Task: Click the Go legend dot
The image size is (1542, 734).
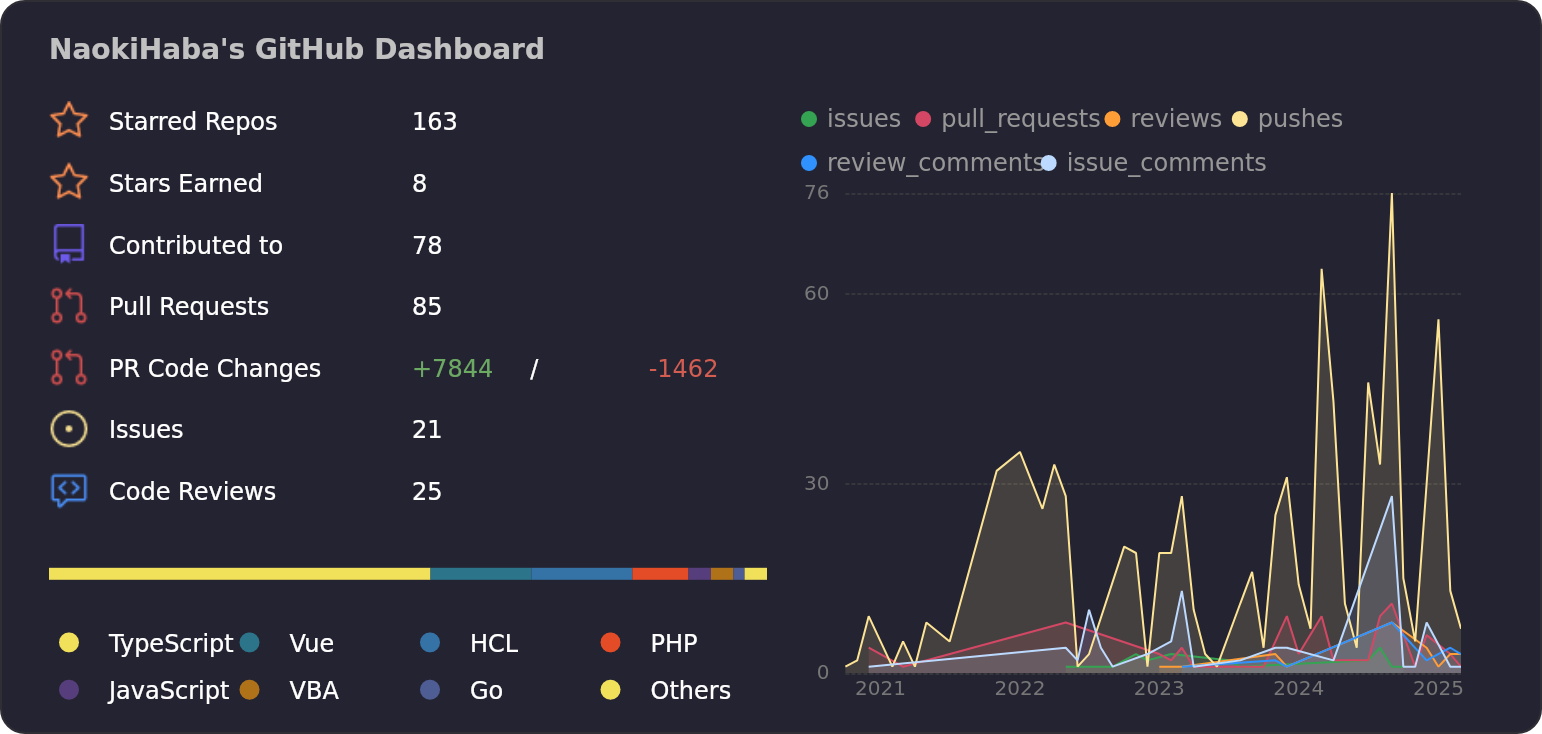Action: coord(430,689)
